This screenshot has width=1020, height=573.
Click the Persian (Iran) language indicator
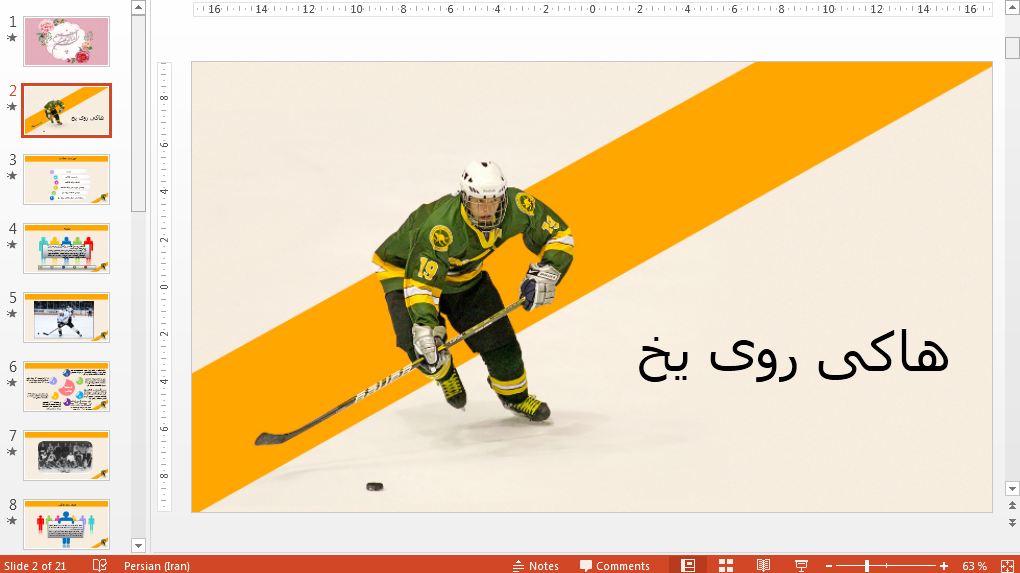(x=156, y=566)
